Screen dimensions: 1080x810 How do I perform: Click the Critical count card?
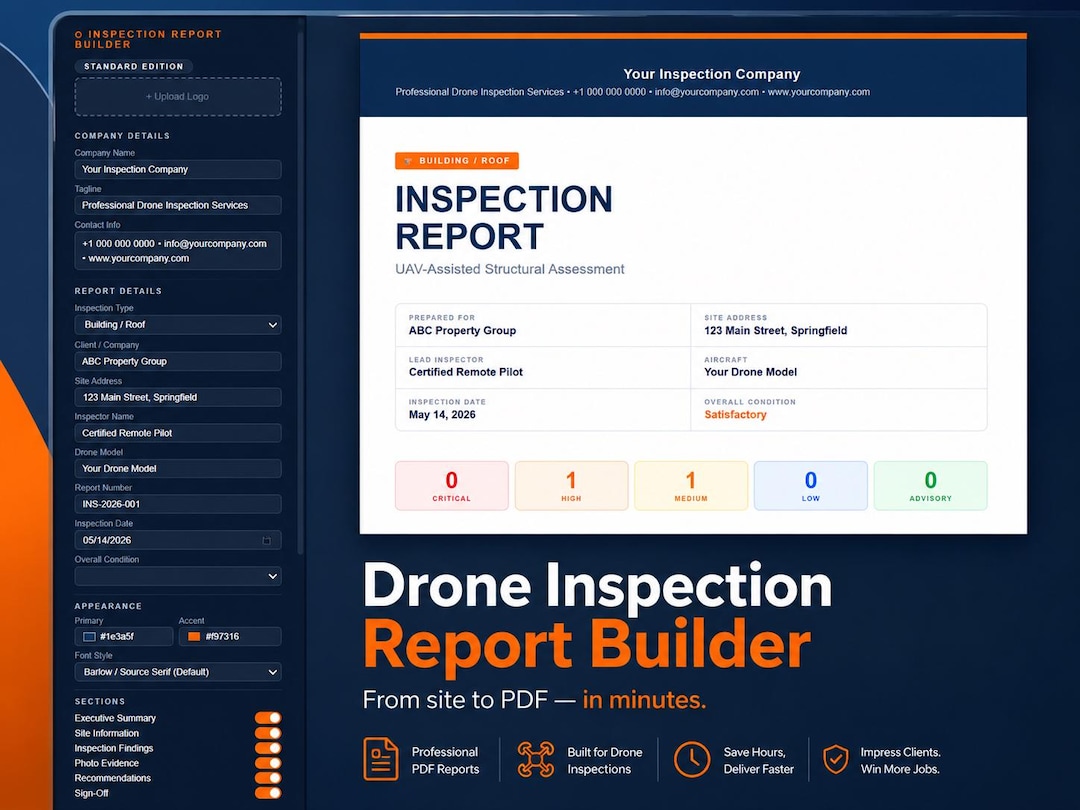[452, 486]
